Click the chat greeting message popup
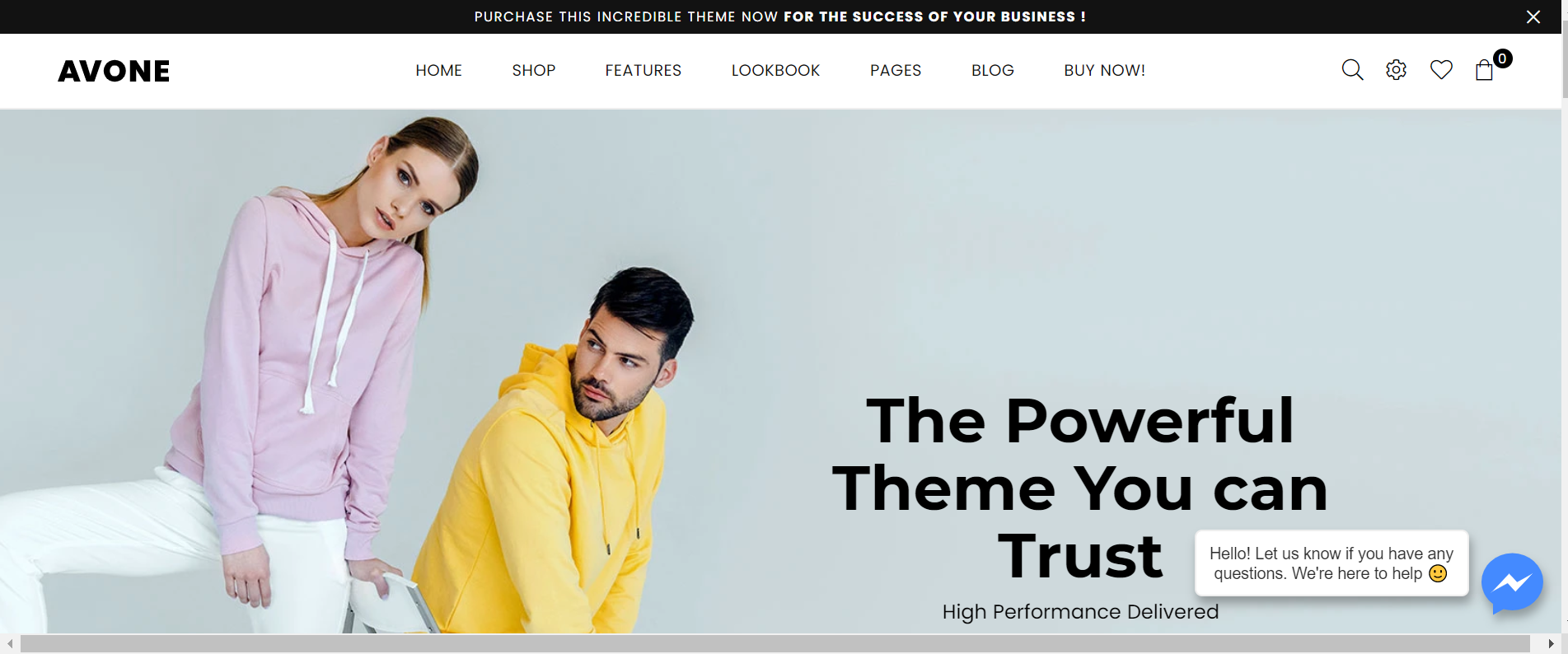 click(x=1332, y=563)
